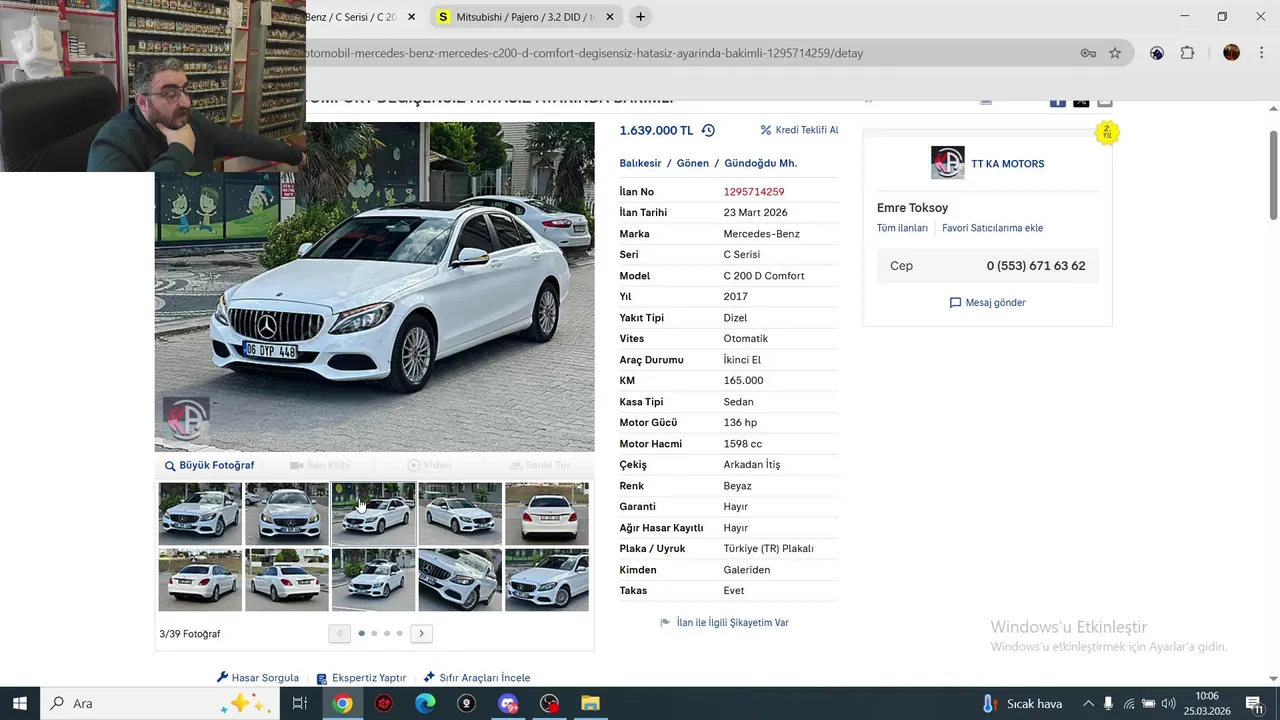Click the price history clock icon
This screenshot has width=1280, height=720.
[708, 130]
